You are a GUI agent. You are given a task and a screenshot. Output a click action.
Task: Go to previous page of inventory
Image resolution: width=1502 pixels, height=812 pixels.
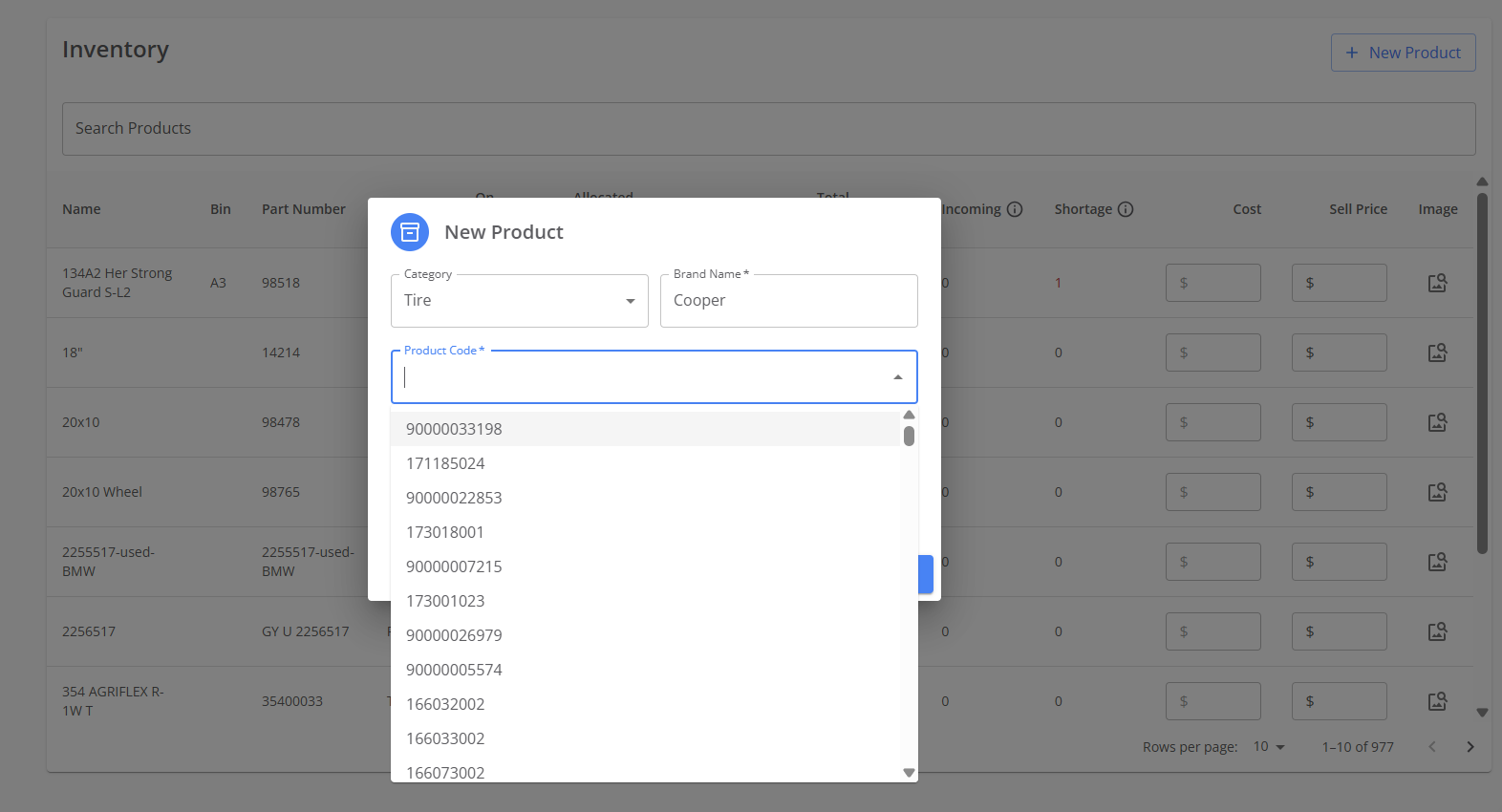1432,747
